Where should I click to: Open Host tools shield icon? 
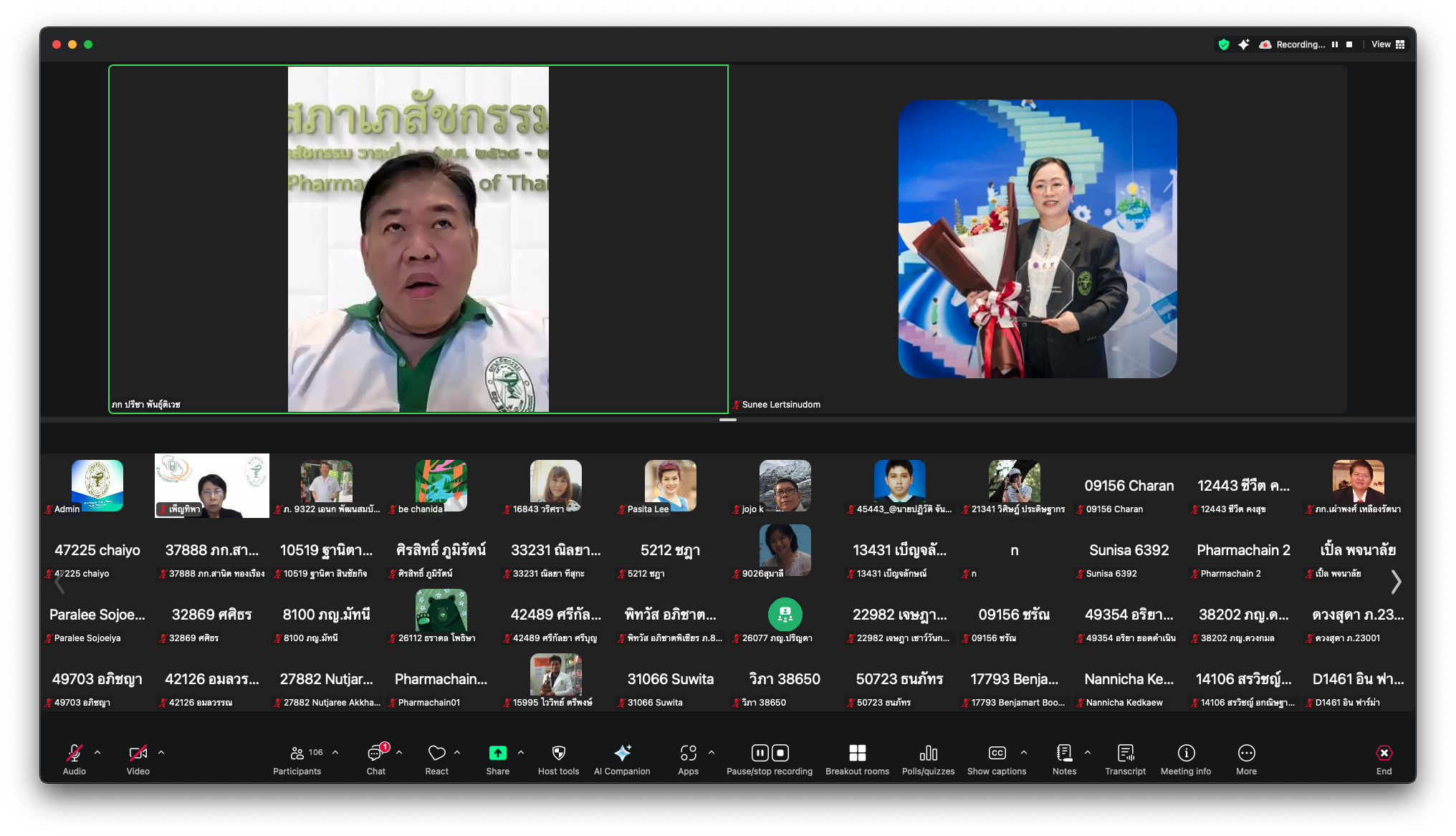coord(558,753)
